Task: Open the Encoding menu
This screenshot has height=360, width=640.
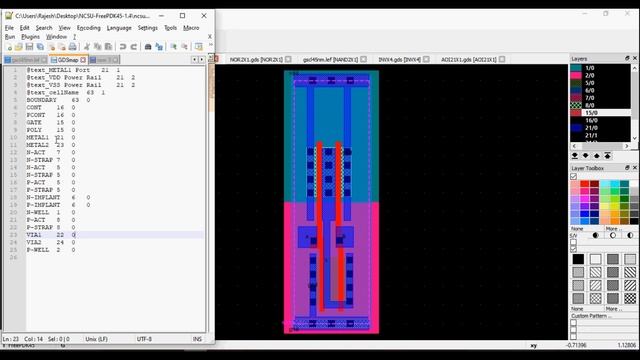Action: 89,28
